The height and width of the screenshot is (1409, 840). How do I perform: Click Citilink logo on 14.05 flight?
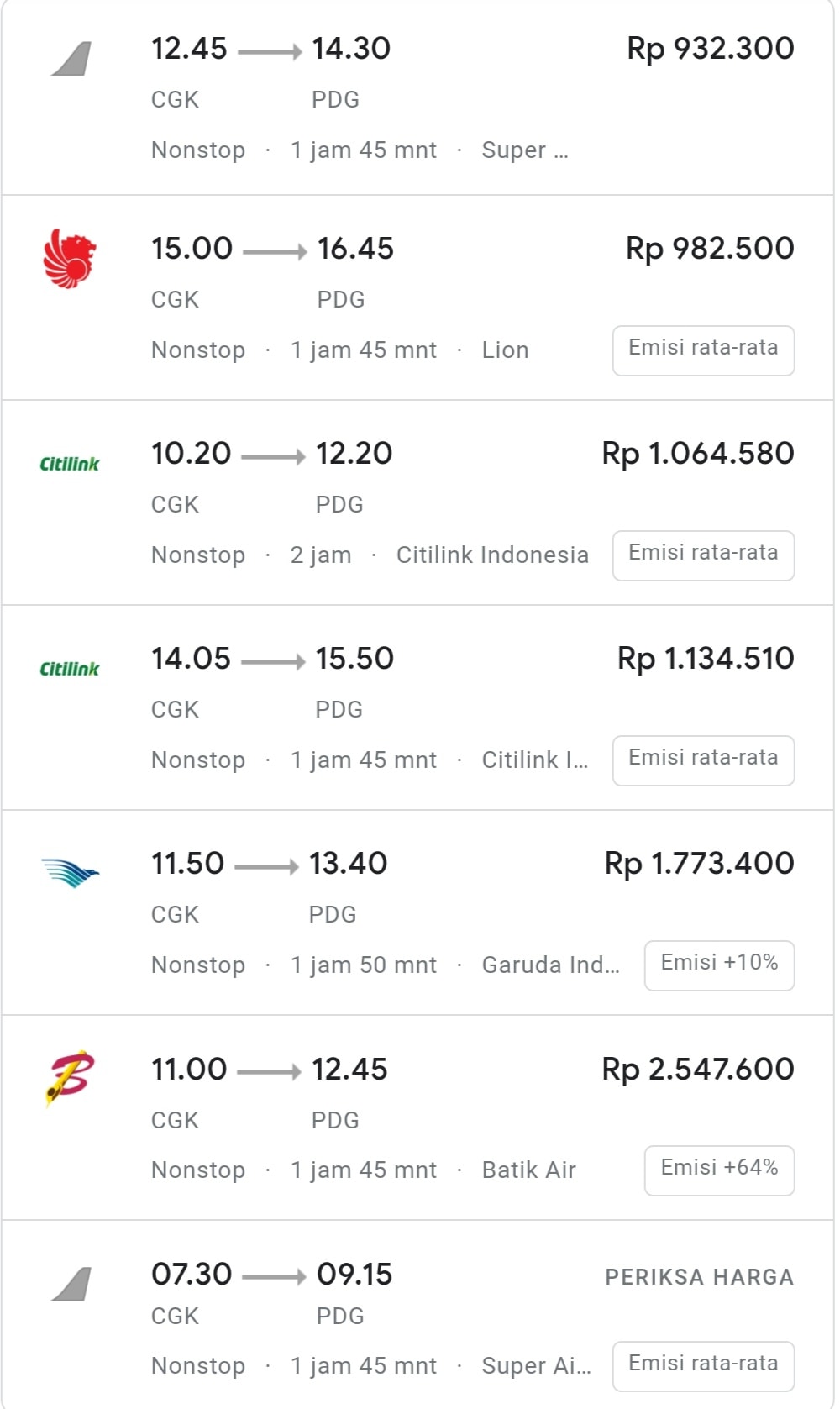pos(70,669)
